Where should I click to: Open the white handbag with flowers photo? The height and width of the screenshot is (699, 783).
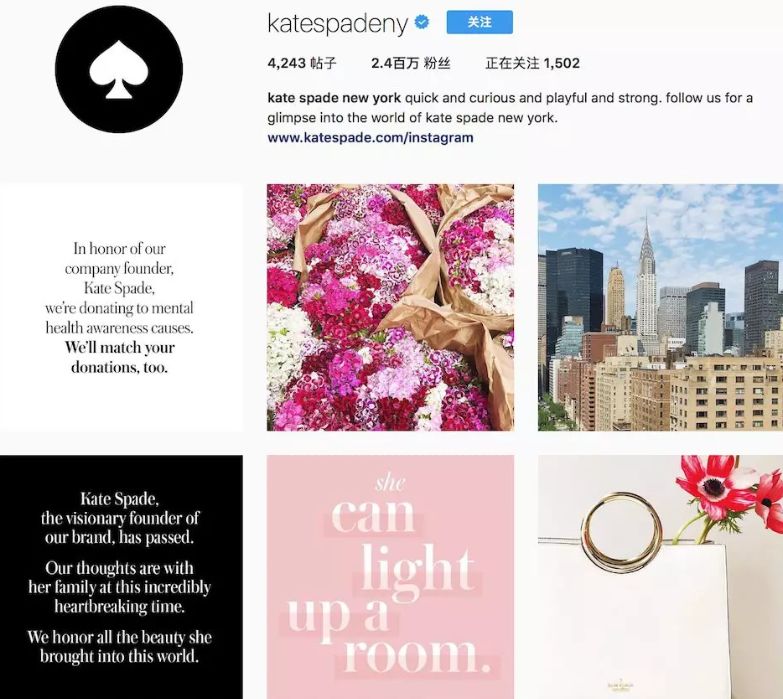click(x=660, y=577)
